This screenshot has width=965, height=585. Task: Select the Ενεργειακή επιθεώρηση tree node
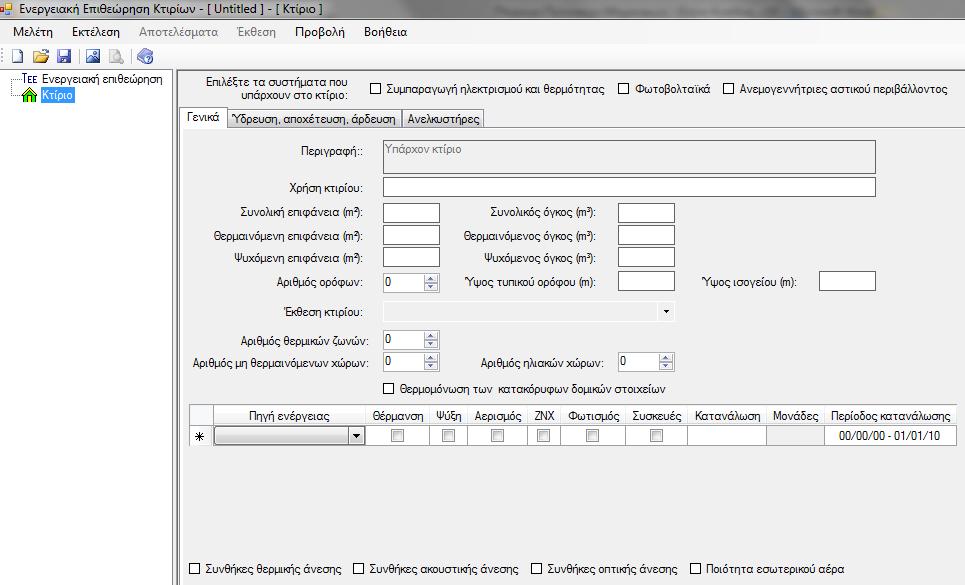[x=102, y=79]
